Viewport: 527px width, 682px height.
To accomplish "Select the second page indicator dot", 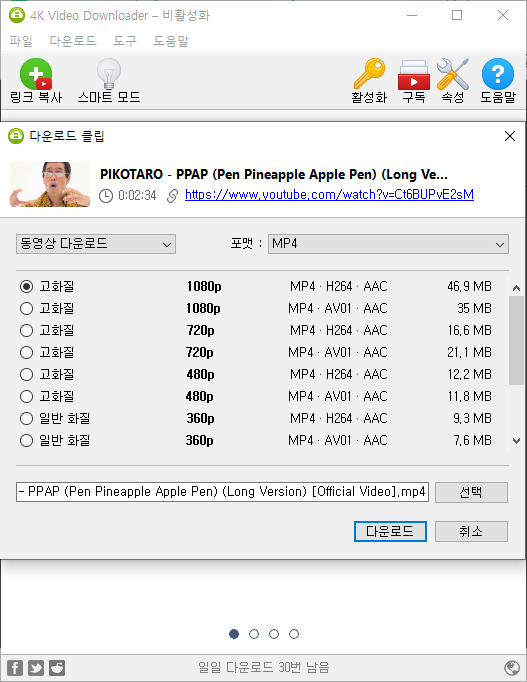I will (x=254, y=634).
